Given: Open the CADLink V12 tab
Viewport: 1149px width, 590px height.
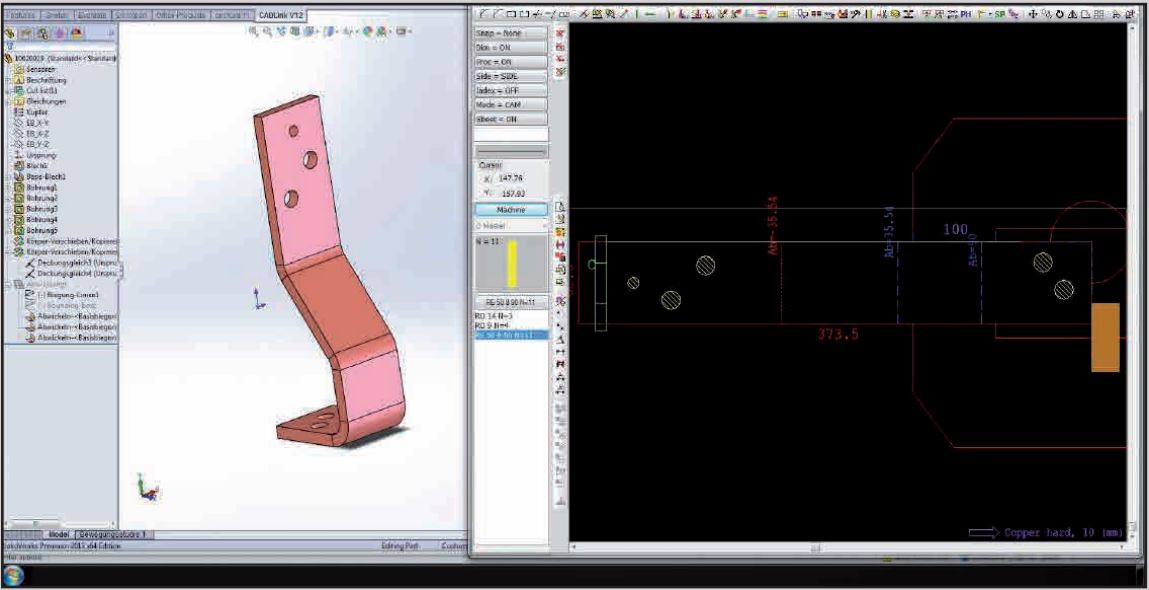Looking at the screenshot, I should pyautogui.click(x=283, y=16).
